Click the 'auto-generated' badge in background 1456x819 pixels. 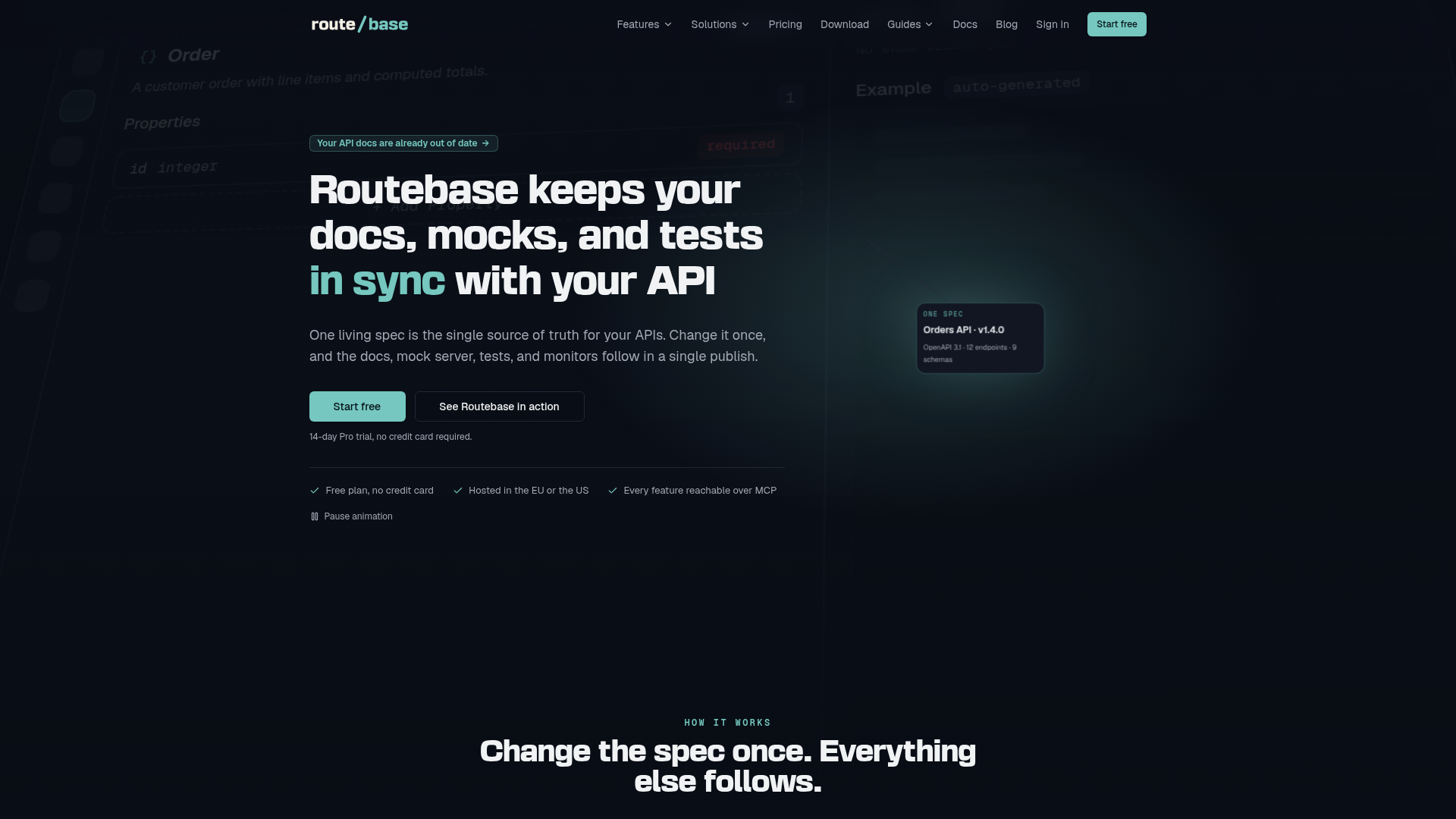pyautogui.click(x=1016, y=85)
